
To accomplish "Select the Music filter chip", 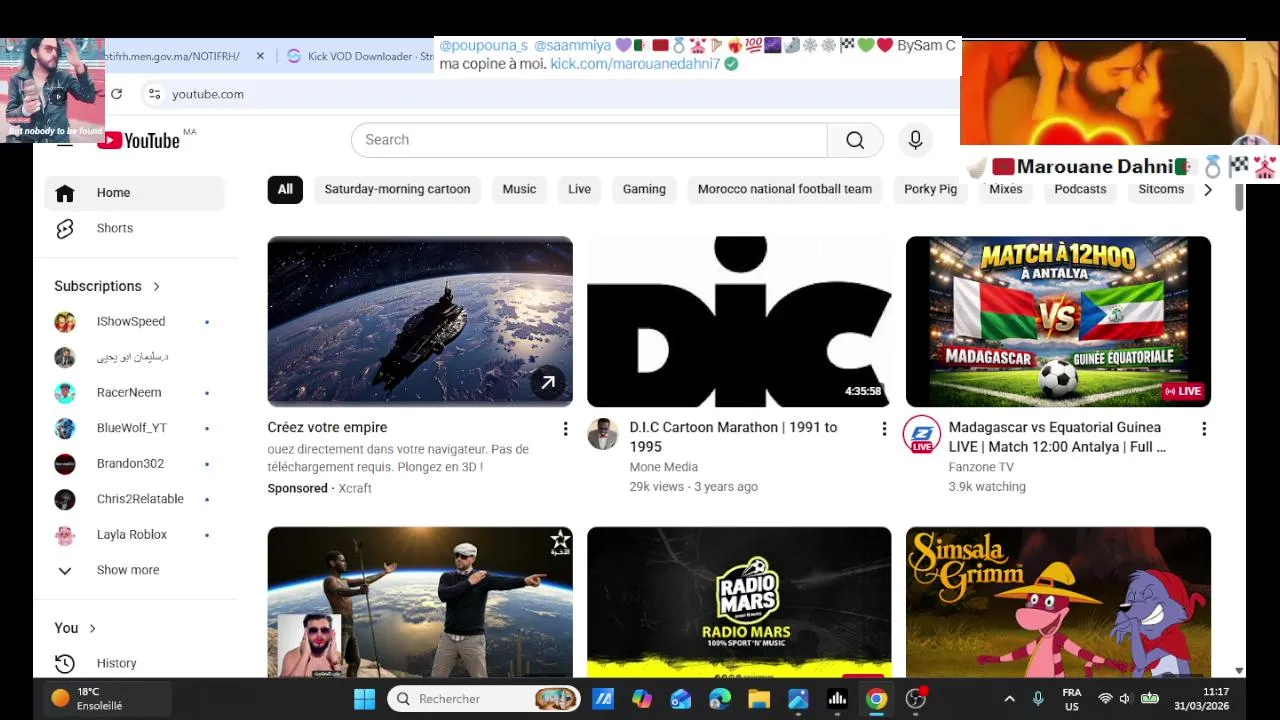I will pos(519,190).
